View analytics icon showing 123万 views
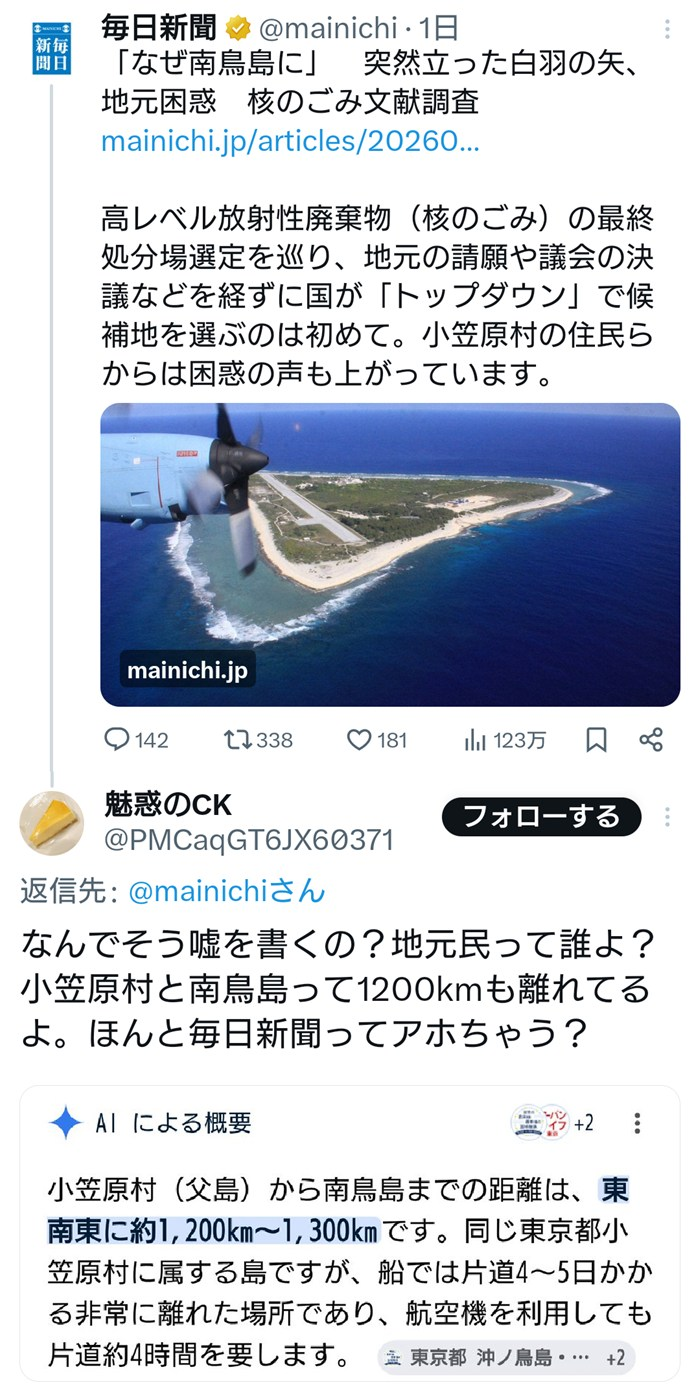 coord(474,740)
